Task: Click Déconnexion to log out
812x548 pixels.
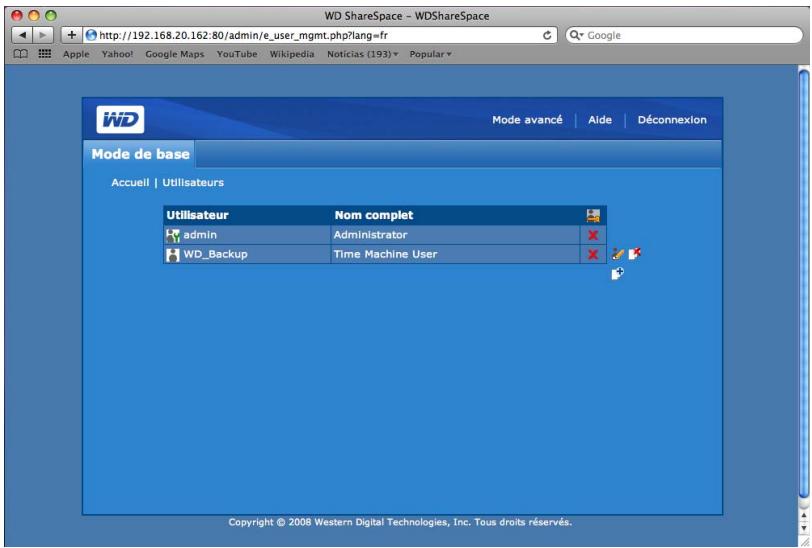Action: click(672, 120)
